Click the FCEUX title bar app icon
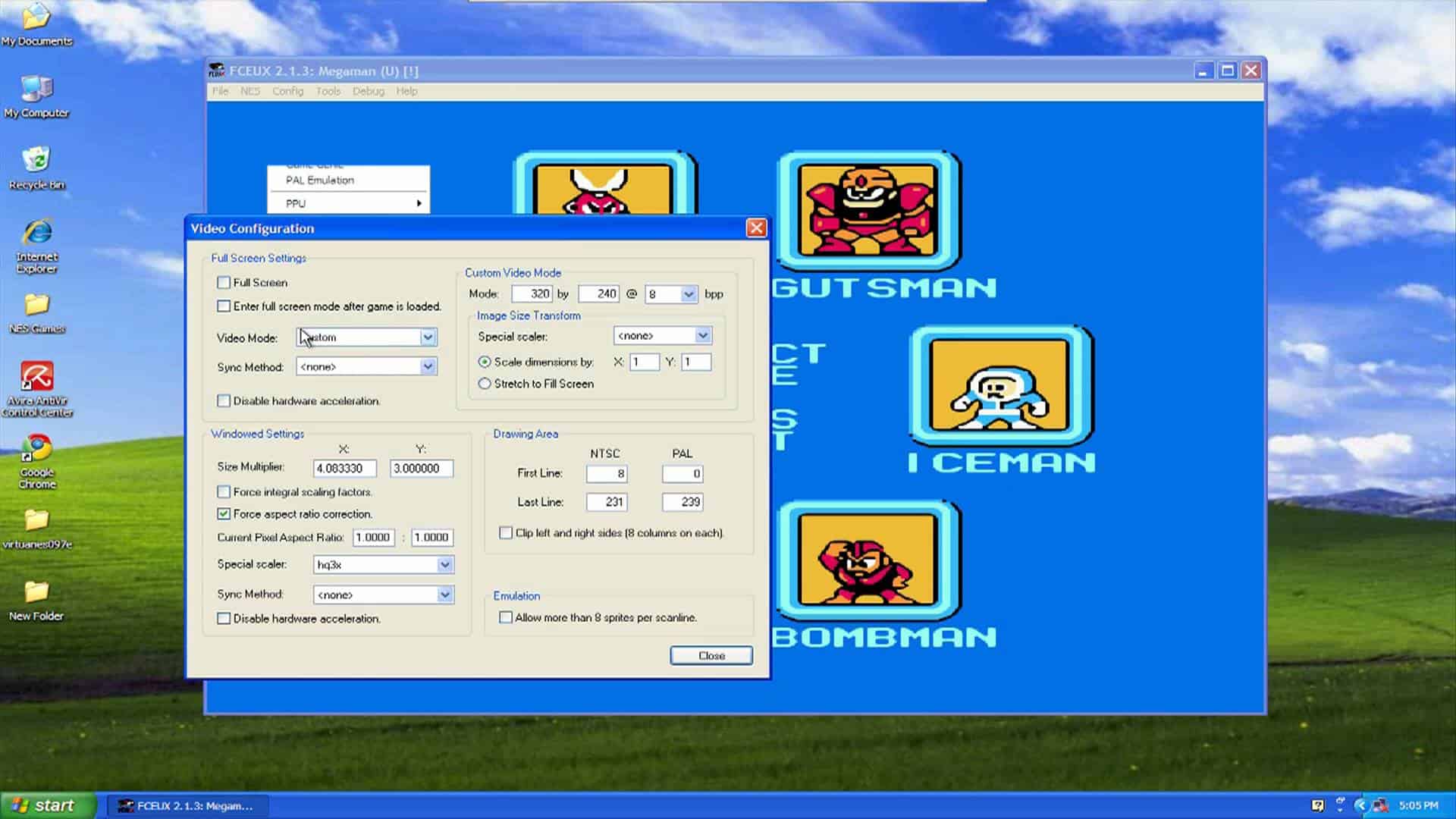The image size is (1456, 819). (217, 71)
